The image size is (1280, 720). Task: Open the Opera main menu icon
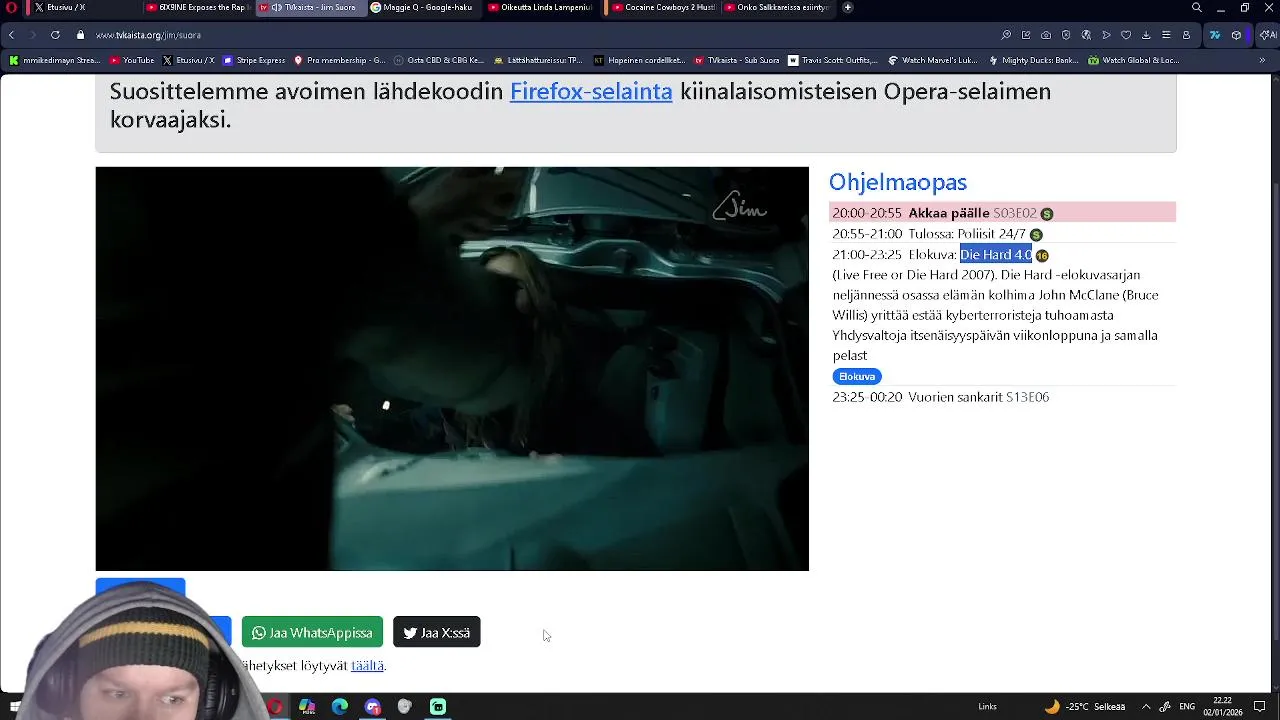[11, 7]
